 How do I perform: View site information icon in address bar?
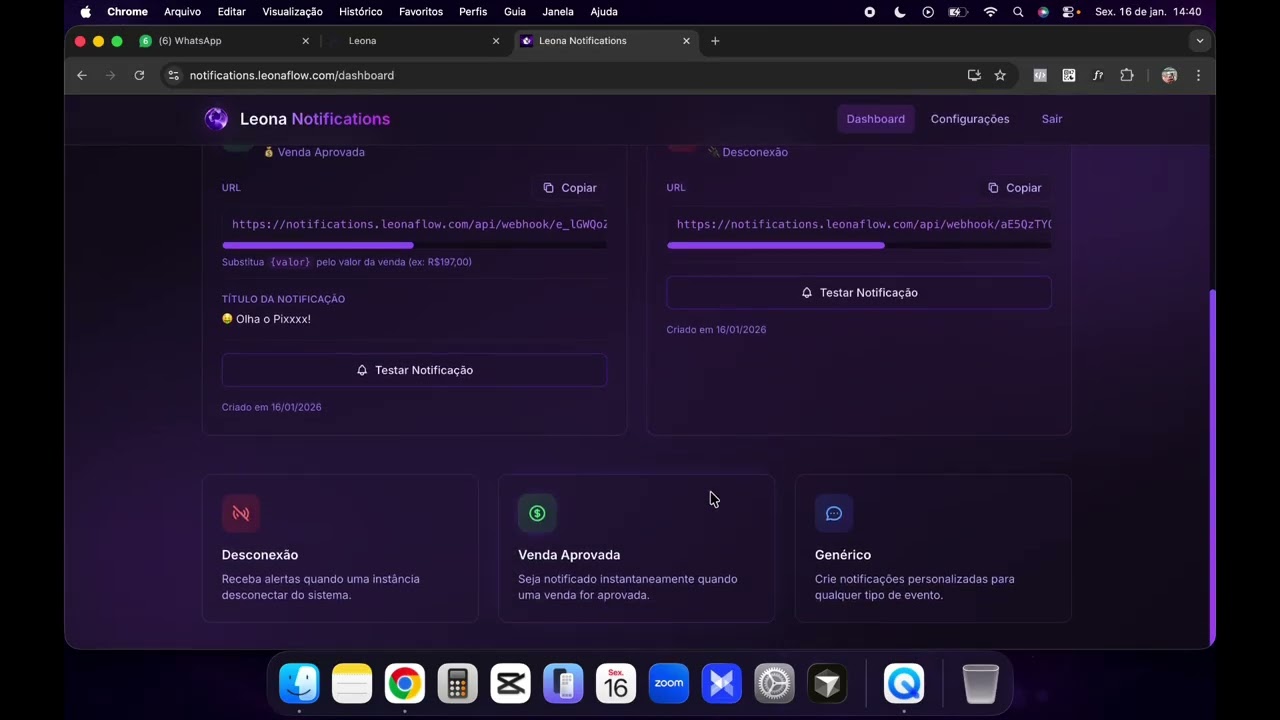(173, 75)
